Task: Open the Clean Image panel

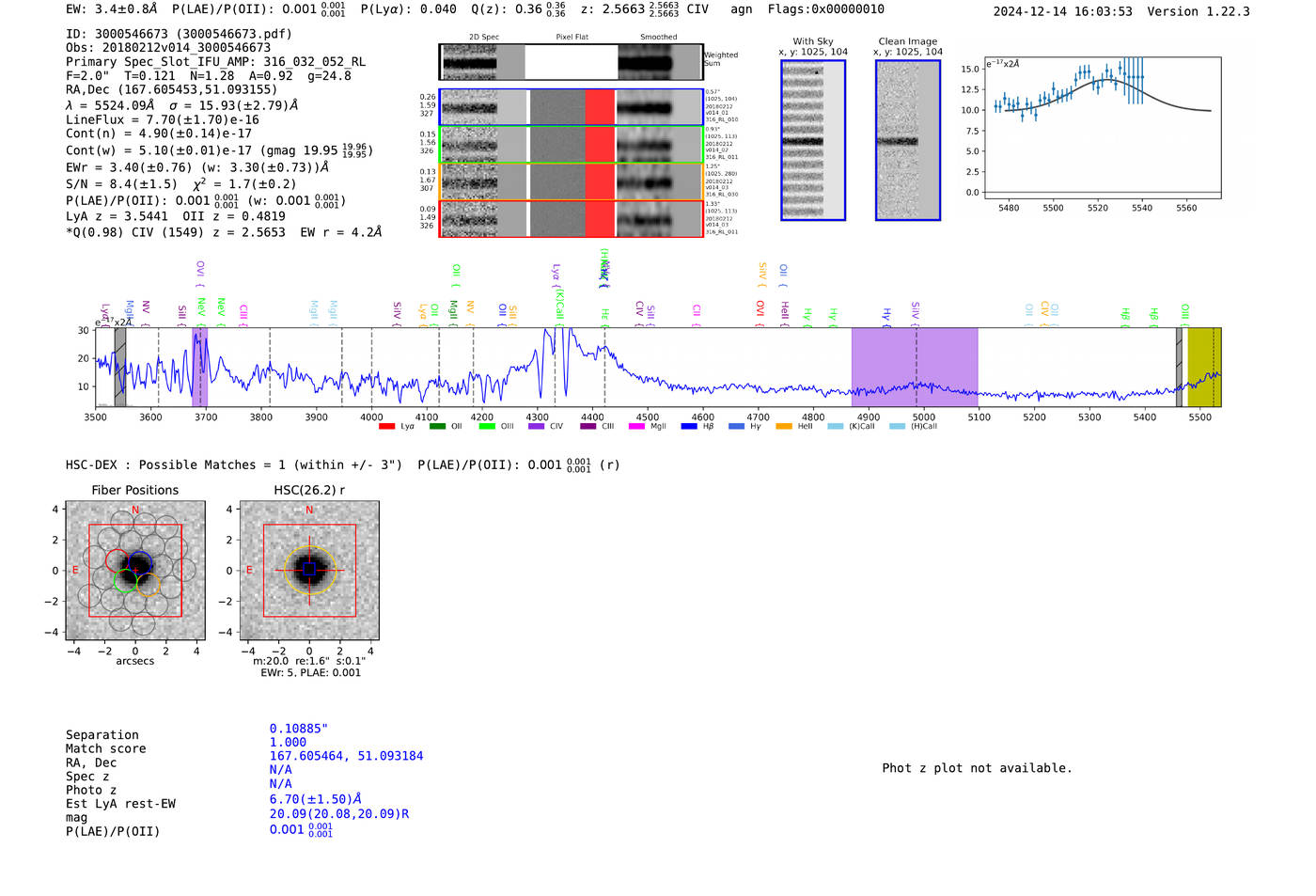Action: click(908, 140)
